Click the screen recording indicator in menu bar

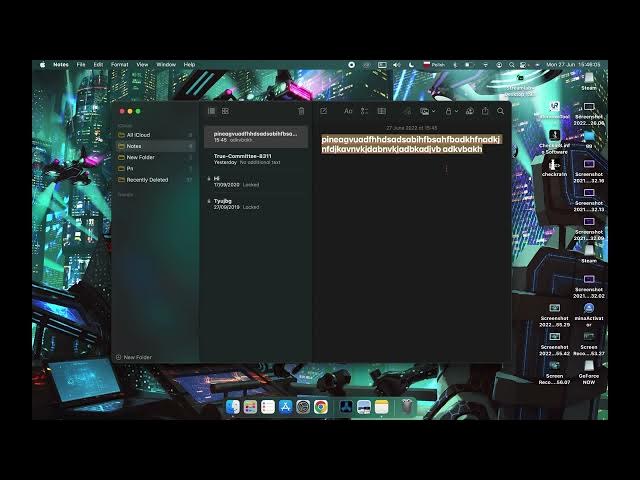point(351,64)
